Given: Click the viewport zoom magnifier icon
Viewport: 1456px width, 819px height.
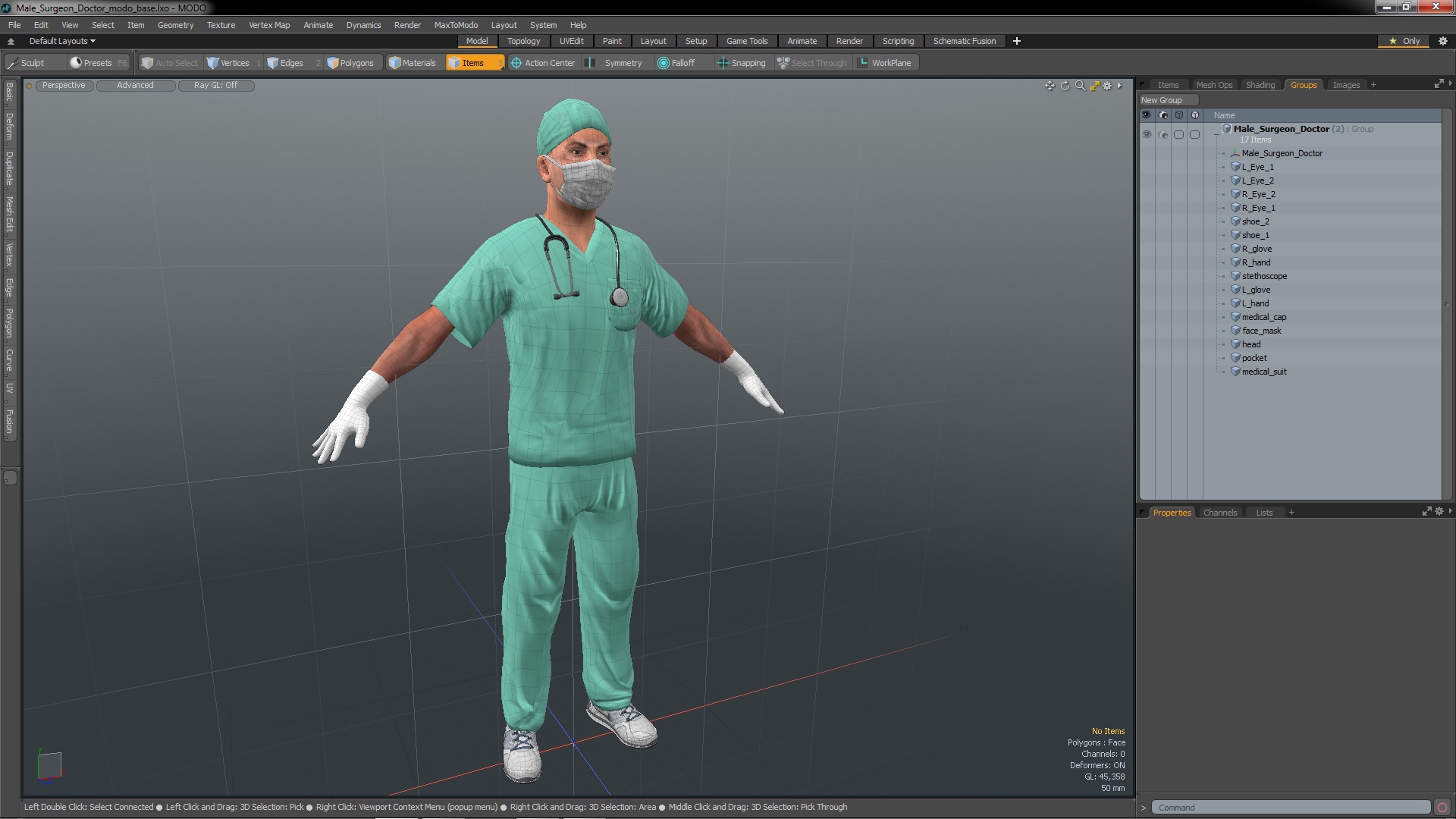Looking at the screenshot, I should pos(1080,86).
